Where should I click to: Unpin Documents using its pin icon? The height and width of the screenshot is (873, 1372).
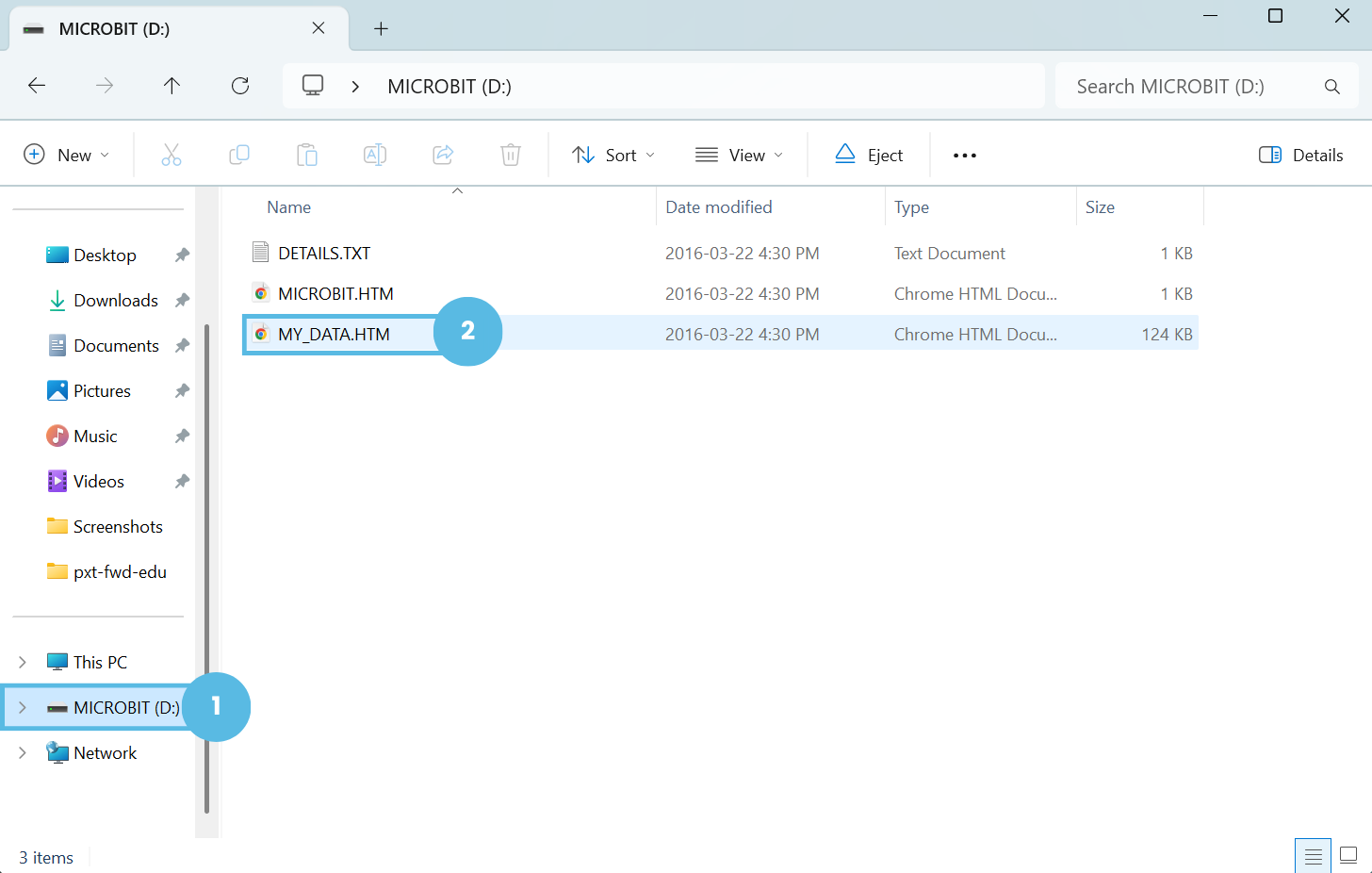pyautogui.click(x=182, y=345)
